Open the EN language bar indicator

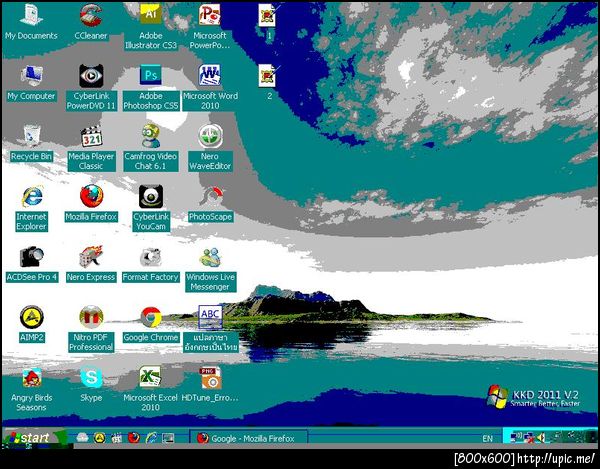click(488, 439)
